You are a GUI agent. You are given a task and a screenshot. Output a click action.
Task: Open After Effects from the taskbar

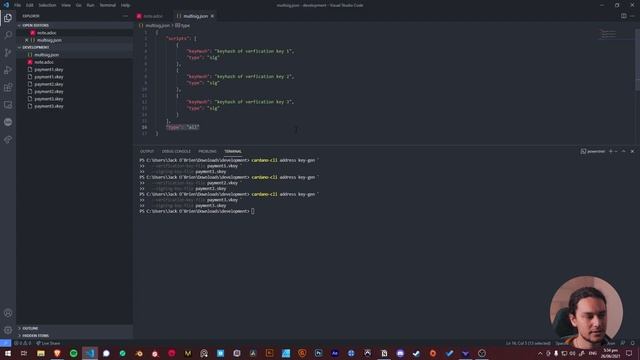click(x=335, y=353)
